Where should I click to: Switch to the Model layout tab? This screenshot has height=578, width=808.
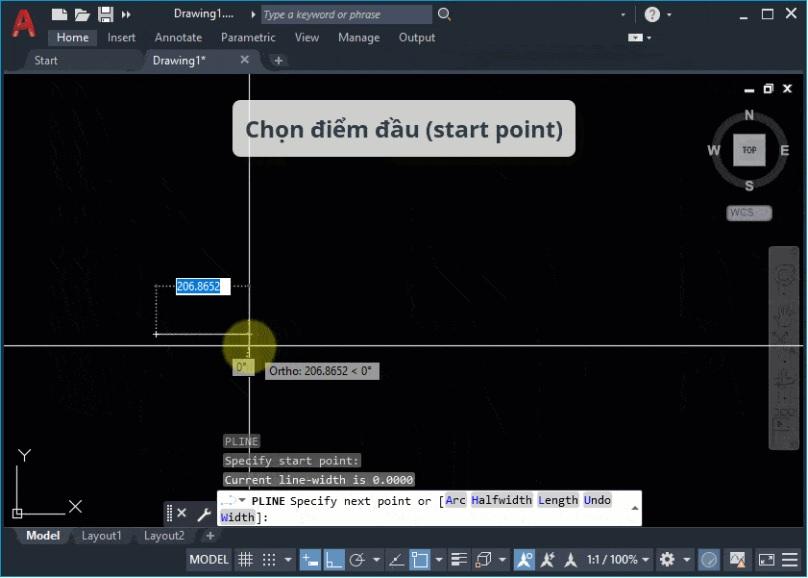[43, 536]
